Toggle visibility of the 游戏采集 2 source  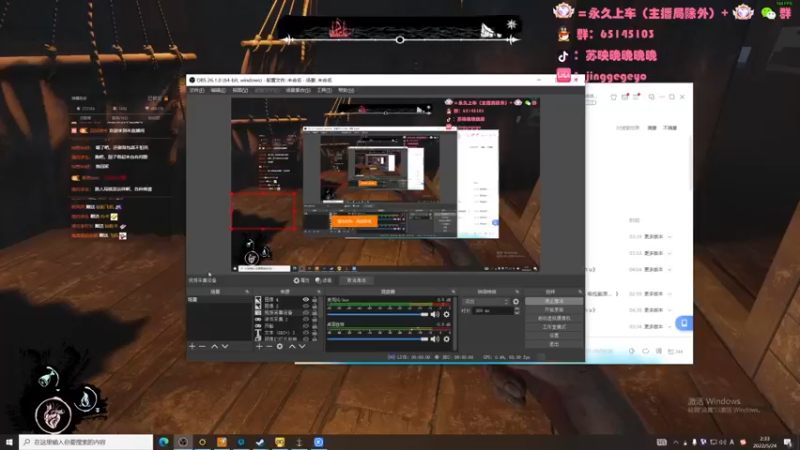point(306,319)
